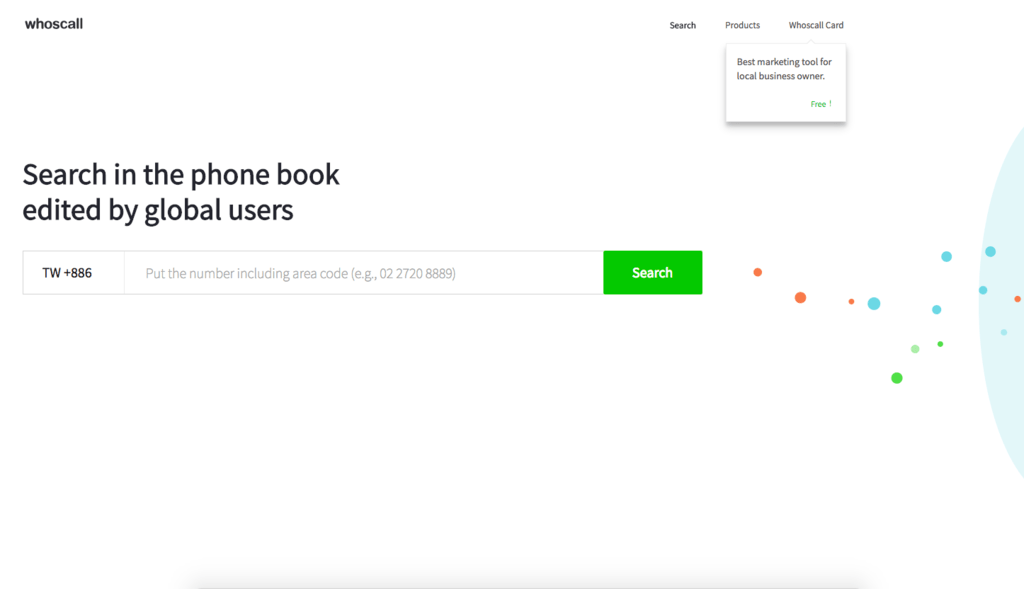Image resolution: width=1024 pixels, height=589 pixels.
Task: Click the leftmost orange dot
Action: (757, 272)
